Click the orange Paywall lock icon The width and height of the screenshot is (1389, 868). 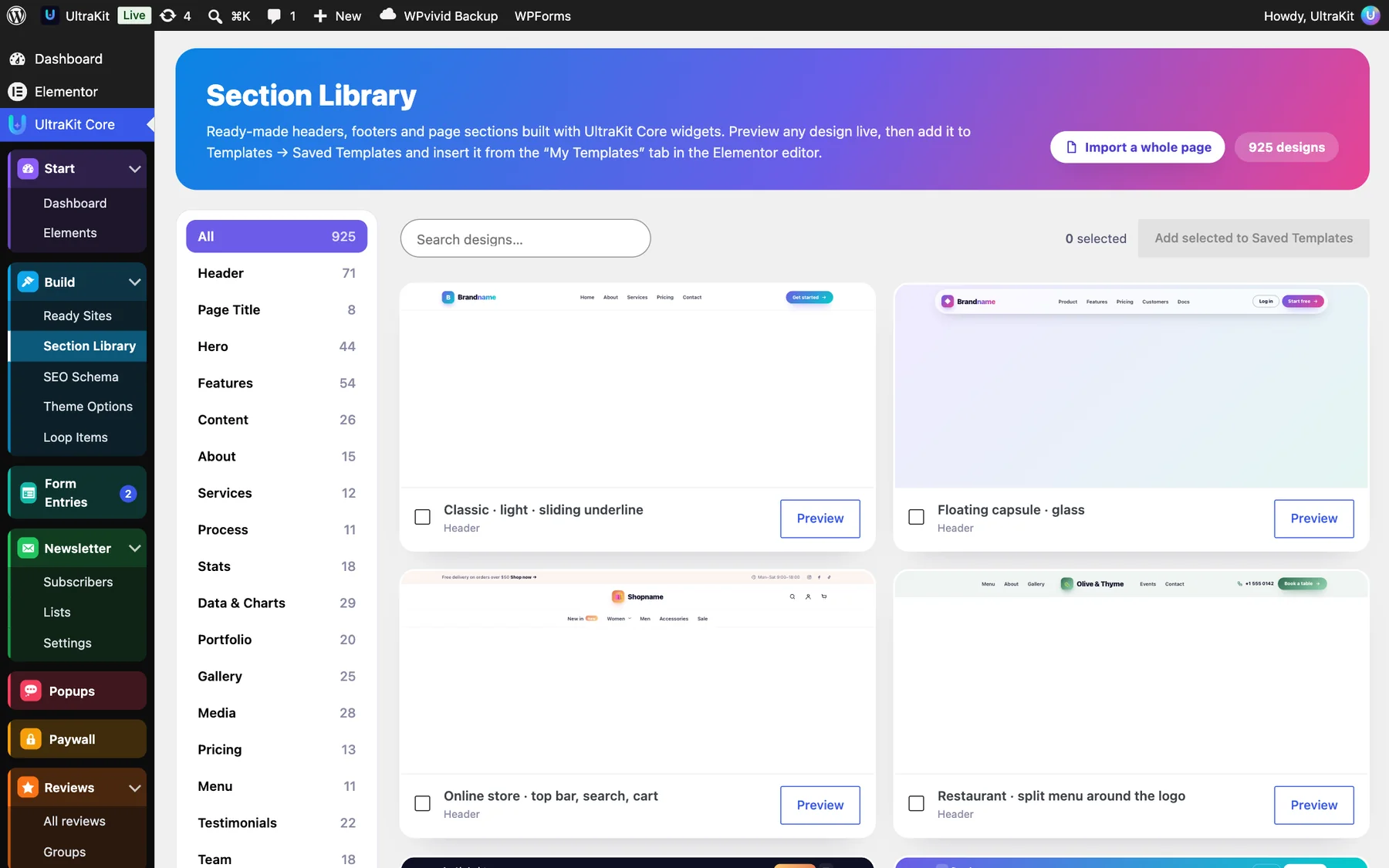31,739
